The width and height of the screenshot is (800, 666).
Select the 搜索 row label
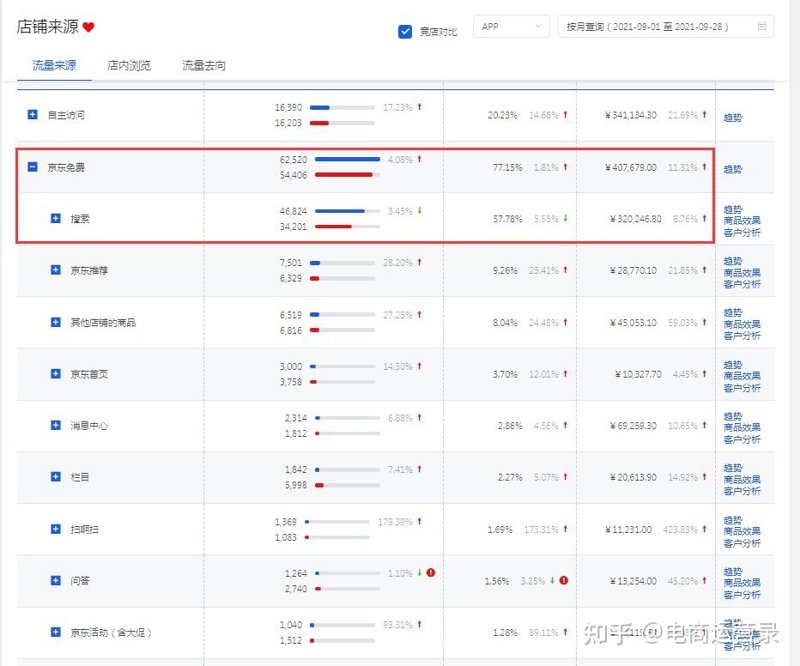pos(80,219)
